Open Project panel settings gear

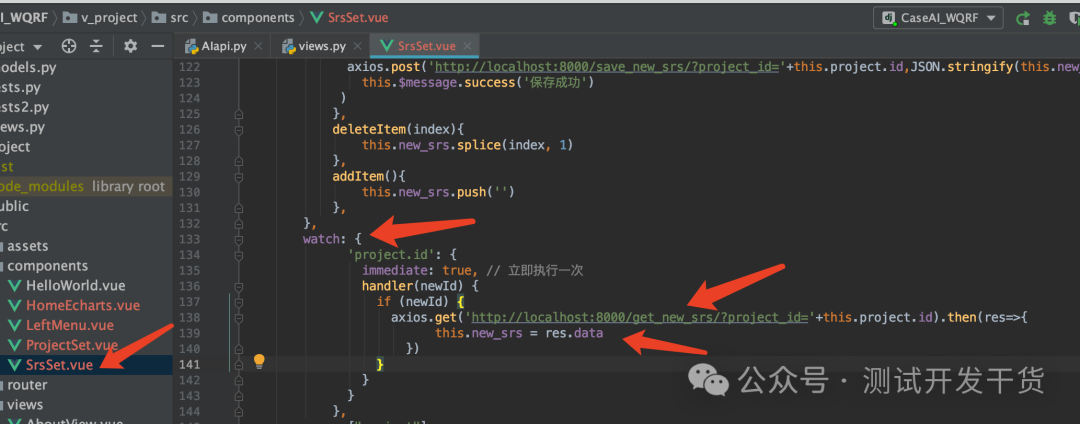pos(130,46)
